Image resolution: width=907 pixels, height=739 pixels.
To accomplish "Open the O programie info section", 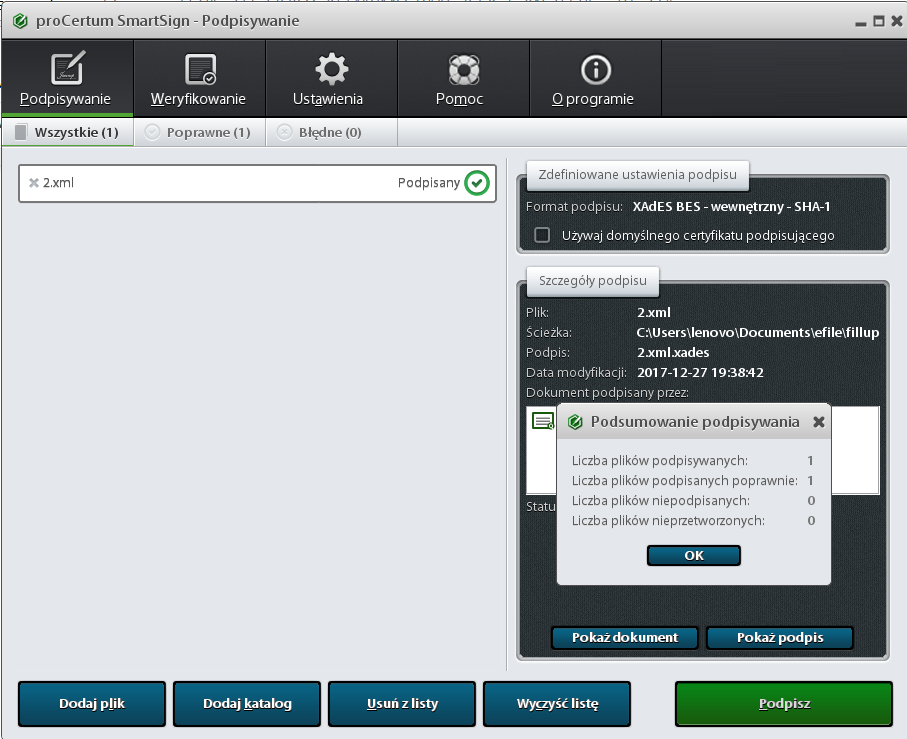I will coord(595,79).
